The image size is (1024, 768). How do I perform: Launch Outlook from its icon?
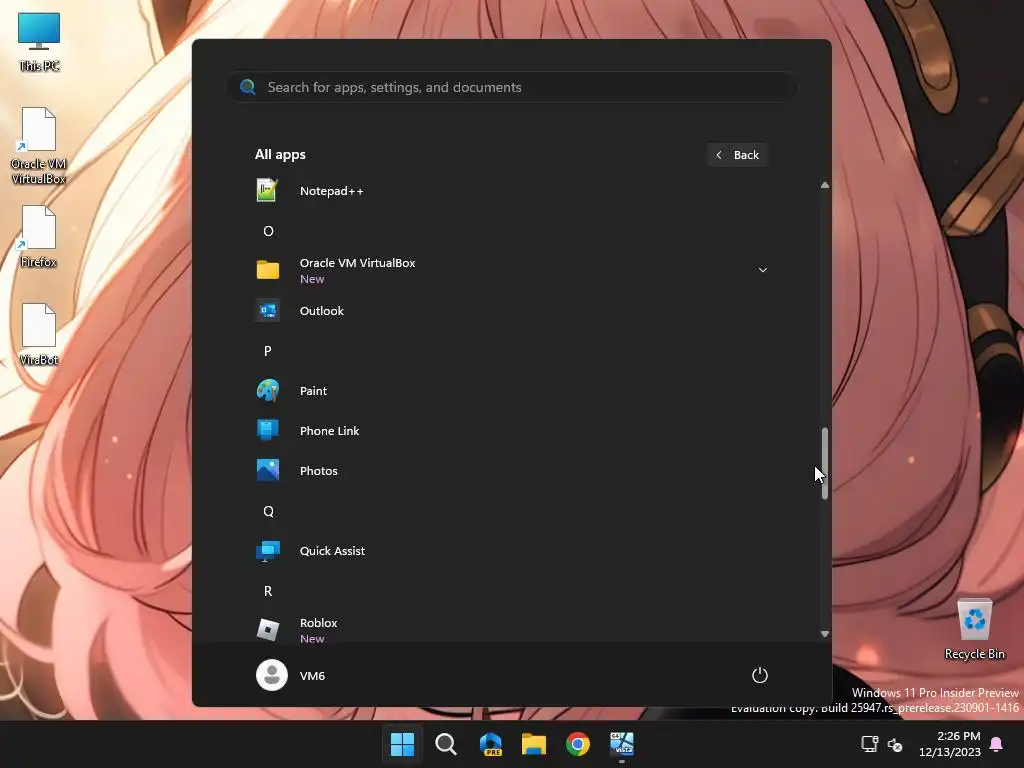click(267, 311)
